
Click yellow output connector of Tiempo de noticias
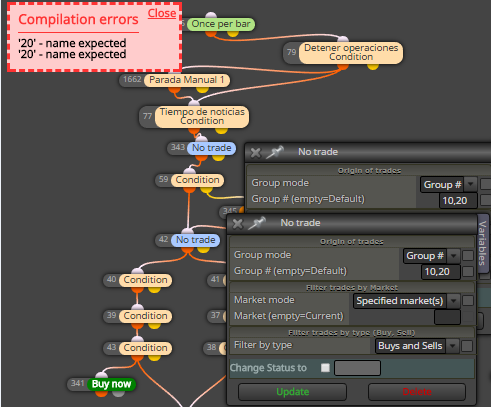pyautogui.click(x=221, y=130)
